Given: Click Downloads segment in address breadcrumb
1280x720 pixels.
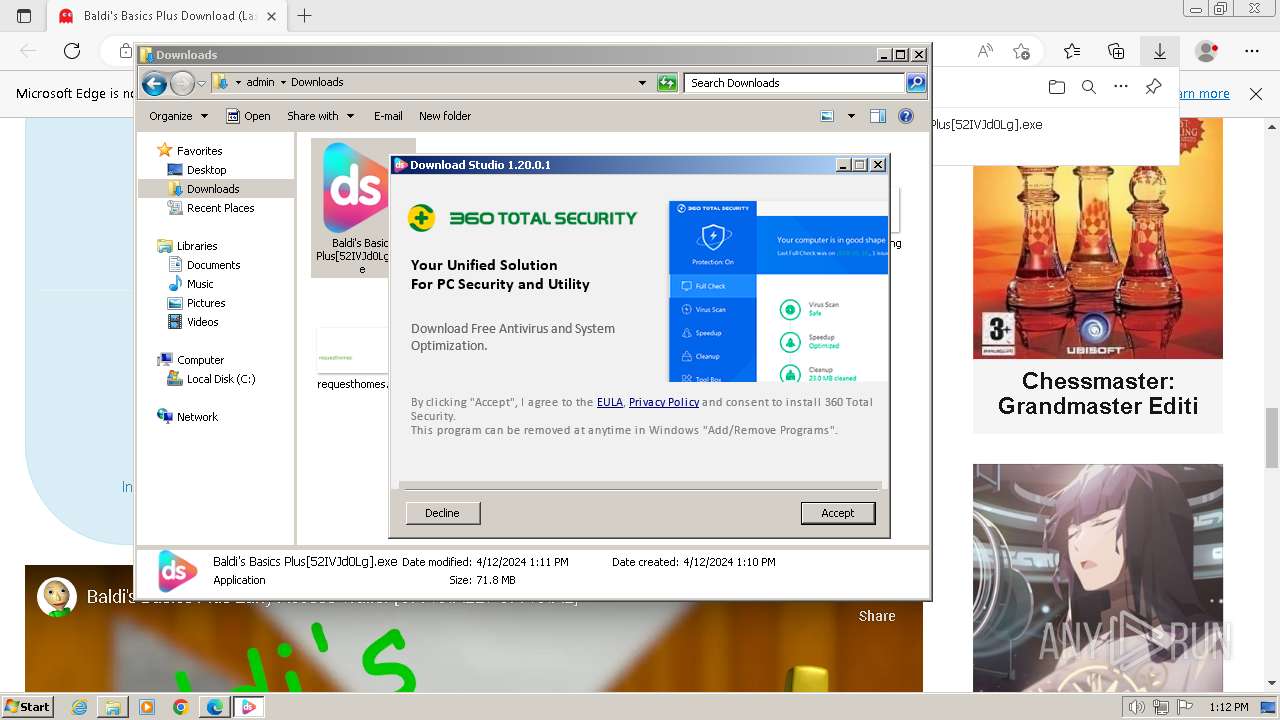Looking at the screenshot, I should coord(317,83).
